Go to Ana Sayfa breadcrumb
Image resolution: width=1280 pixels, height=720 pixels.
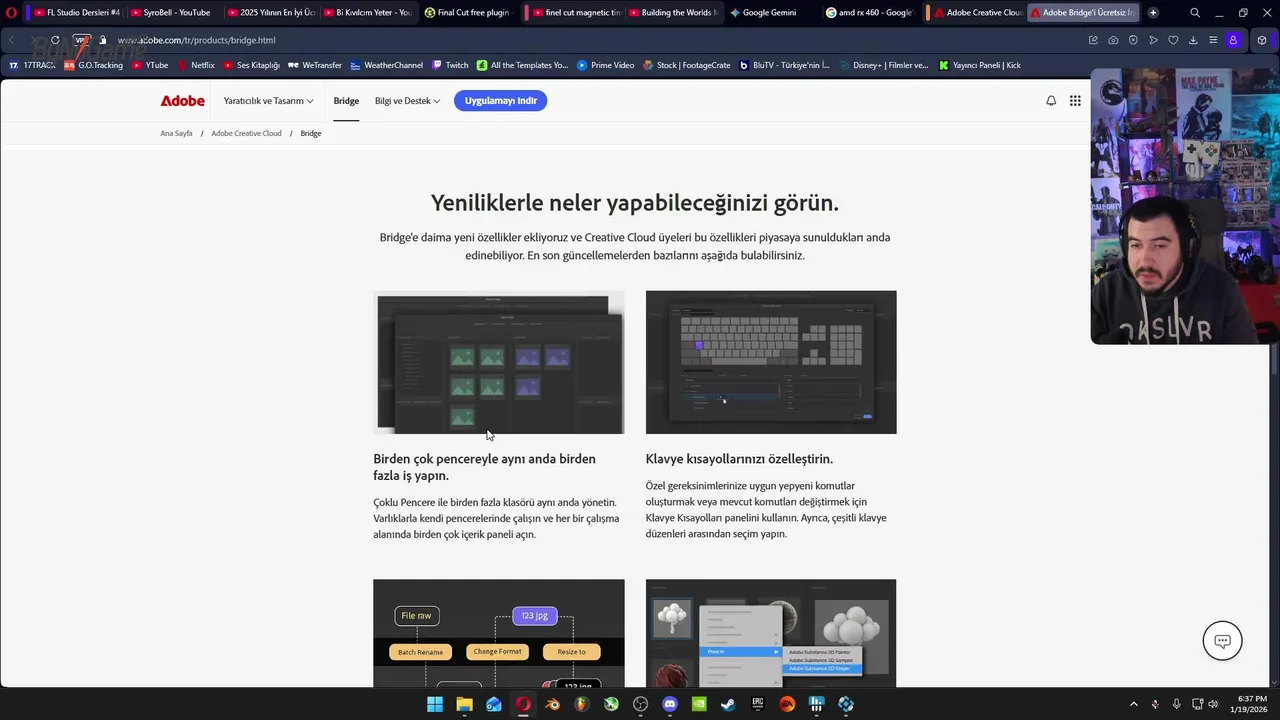point(176,133)
